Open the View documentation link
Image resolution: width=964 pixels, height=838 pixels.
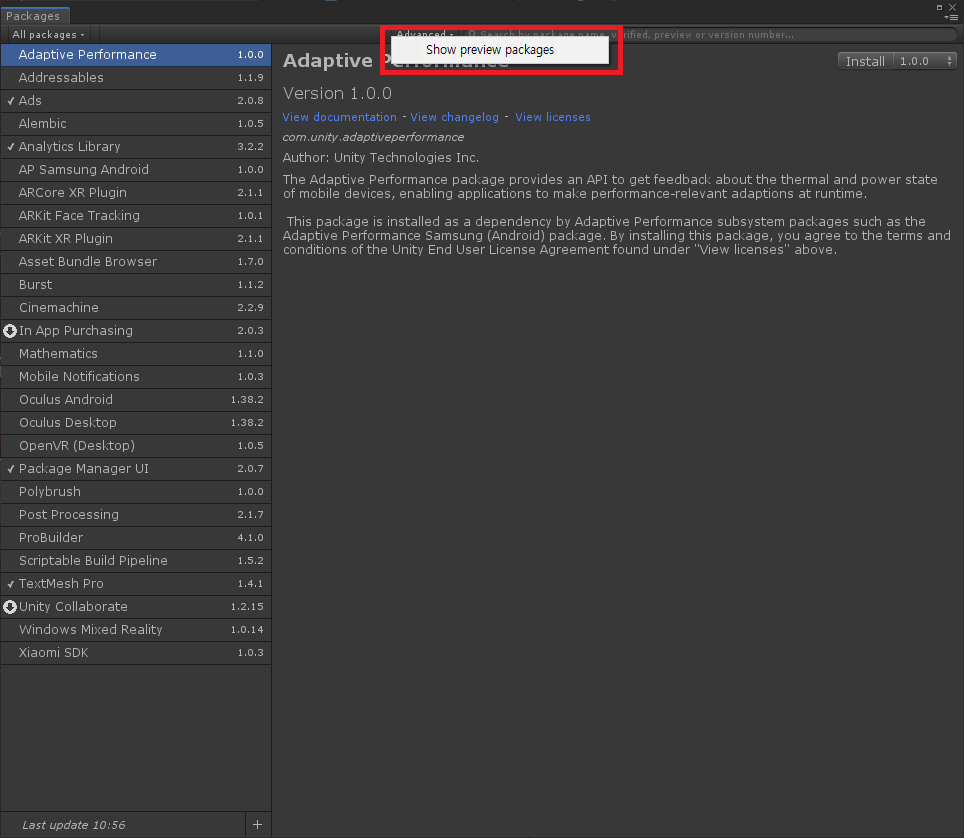click(339, 117)
